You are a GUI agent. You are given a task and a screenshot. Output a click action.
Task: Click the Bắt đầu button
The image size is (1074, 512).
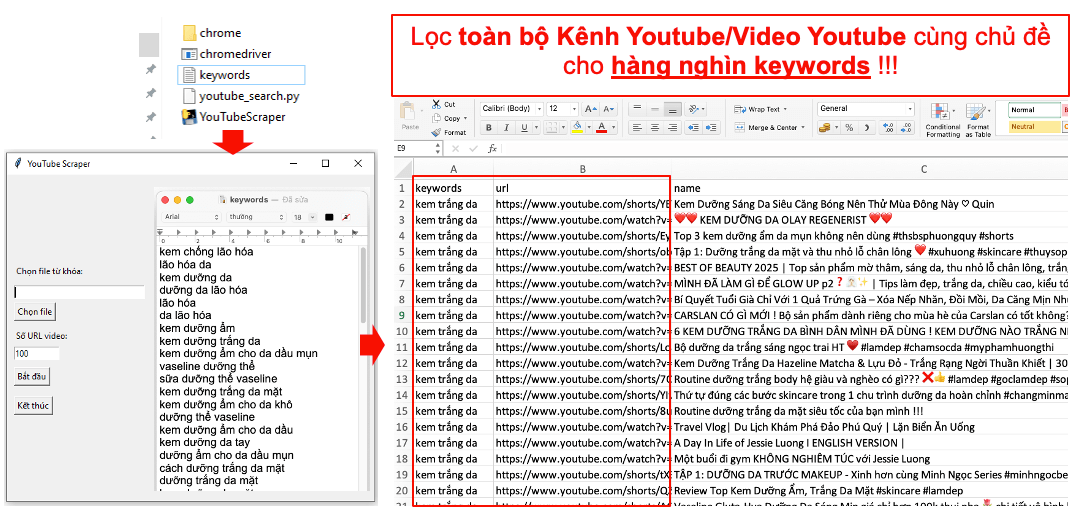click(x=32, y=377)
